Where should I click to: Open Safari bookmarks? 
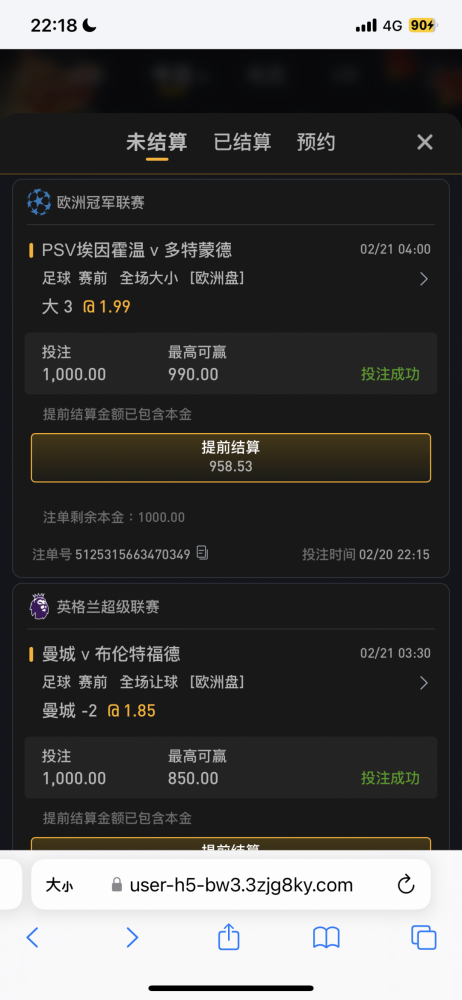click(x=326, y=938)
